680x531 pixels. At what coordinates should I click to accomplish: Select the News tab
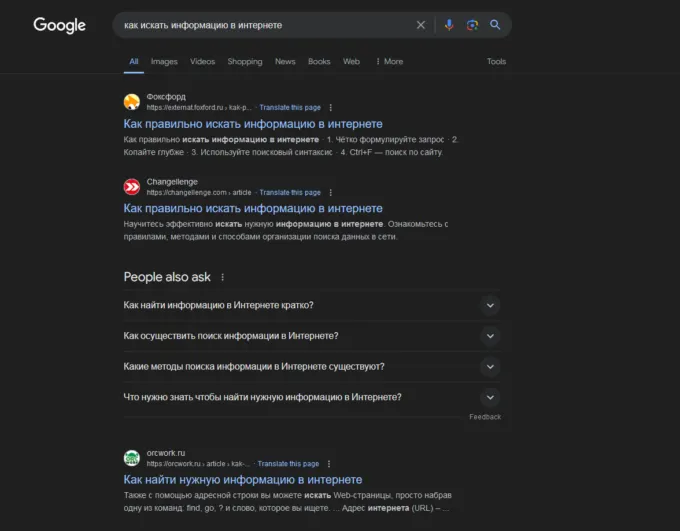[285, 61]
